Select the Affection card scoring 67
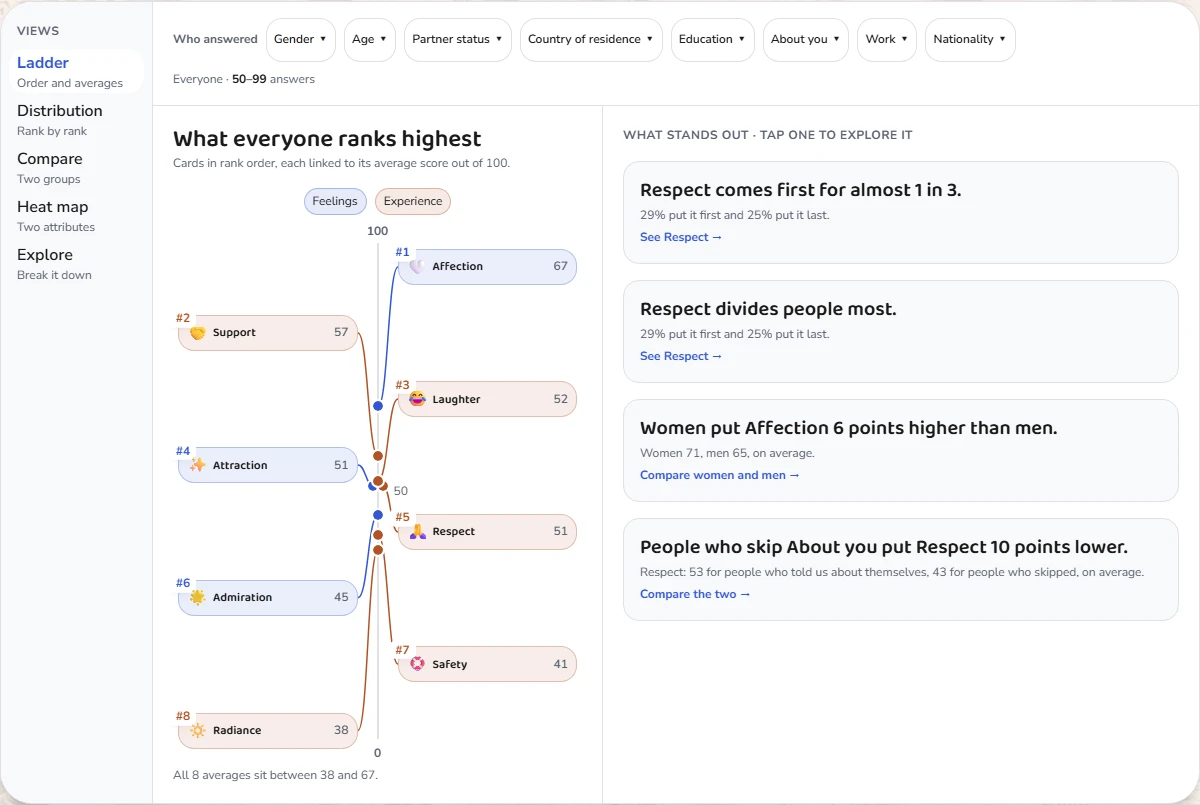 [x=488, y=267]
